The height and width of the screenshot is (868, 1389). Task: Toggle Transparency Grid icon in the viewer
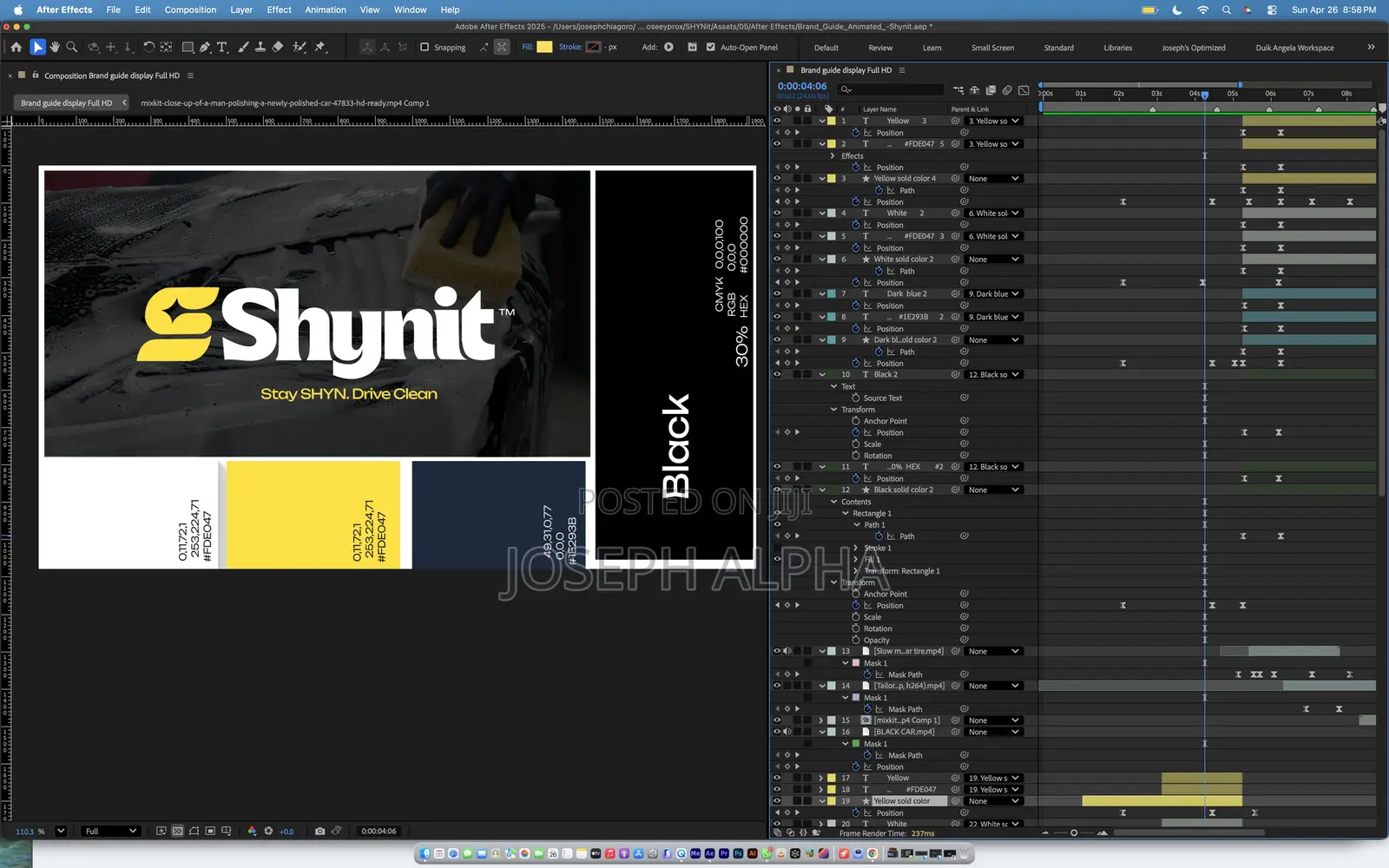click(178, 831)
